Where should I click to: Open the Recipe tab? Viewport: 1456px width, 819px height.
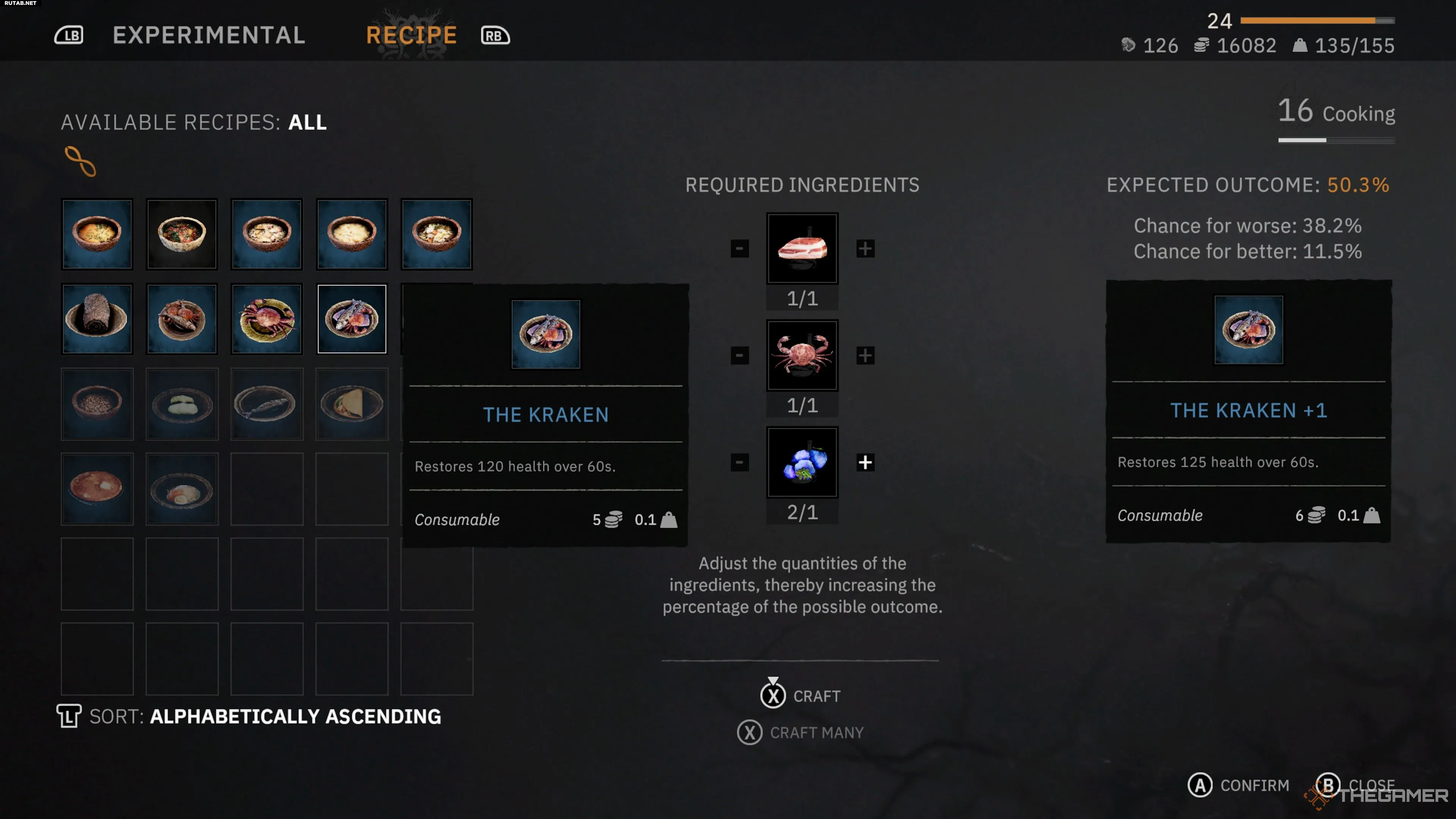[411, 35]
